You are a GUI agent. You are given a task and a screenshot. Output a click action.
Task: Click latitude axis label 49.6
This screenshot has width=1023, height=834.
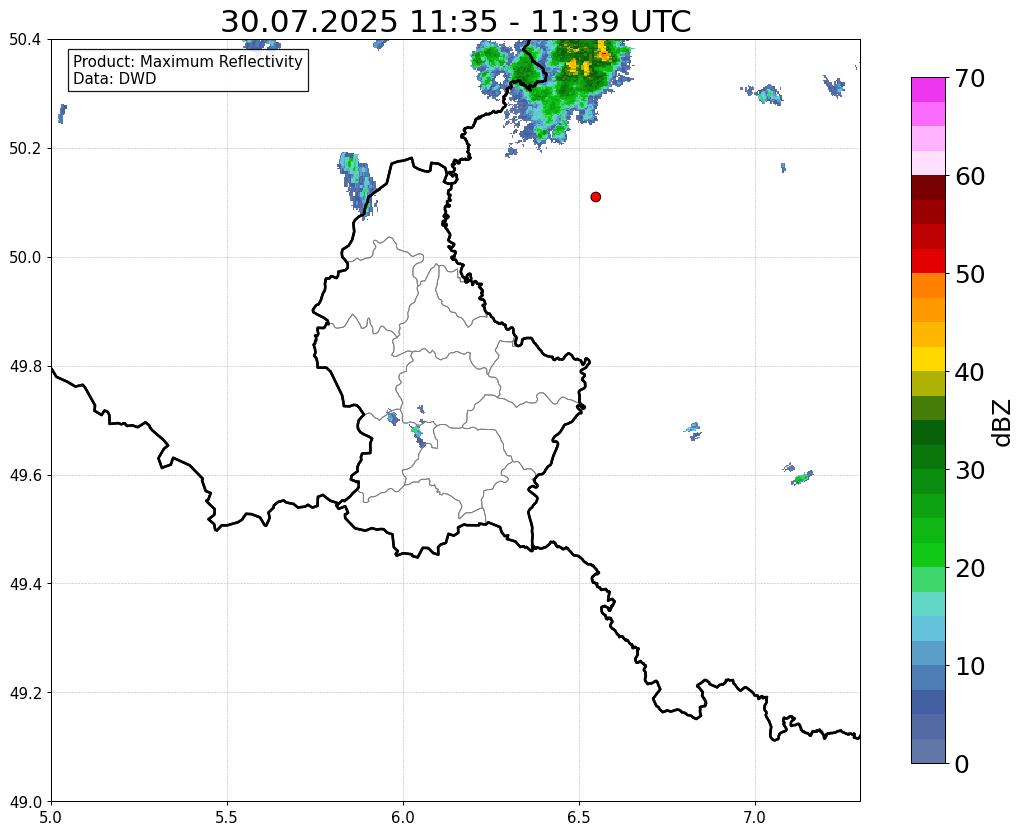click(25, 476)
